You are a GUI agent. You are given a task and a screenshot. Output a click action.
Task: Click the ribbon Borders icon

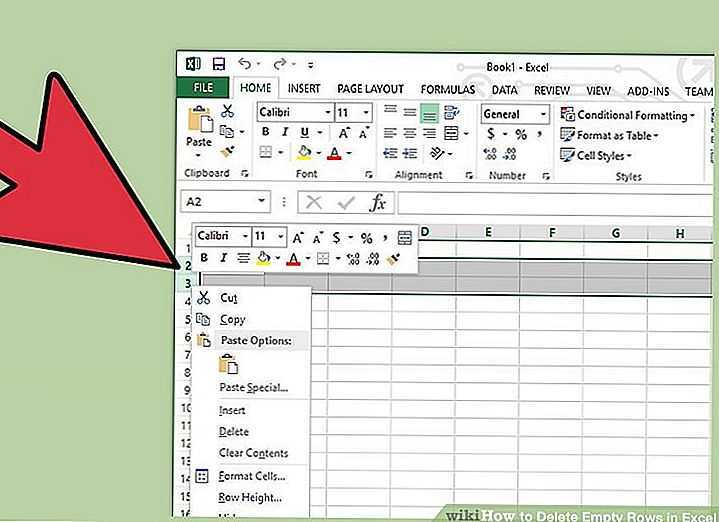coord(266,152)
